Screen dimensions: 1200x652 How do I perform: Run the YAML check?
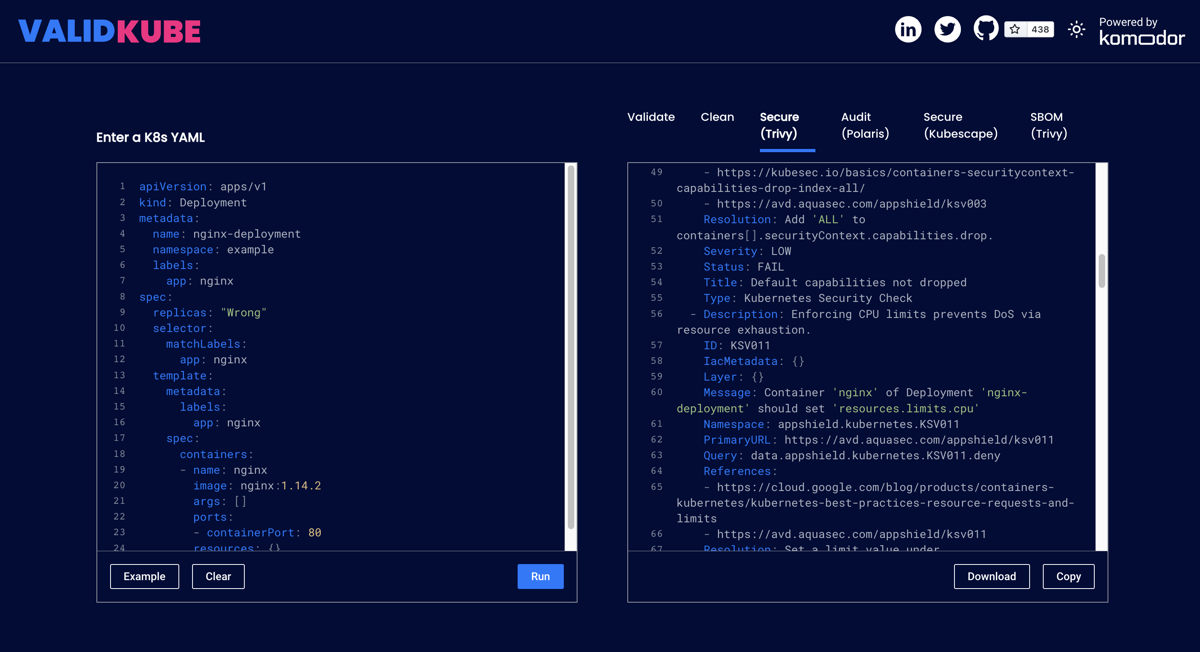click(x=540, y=576)
